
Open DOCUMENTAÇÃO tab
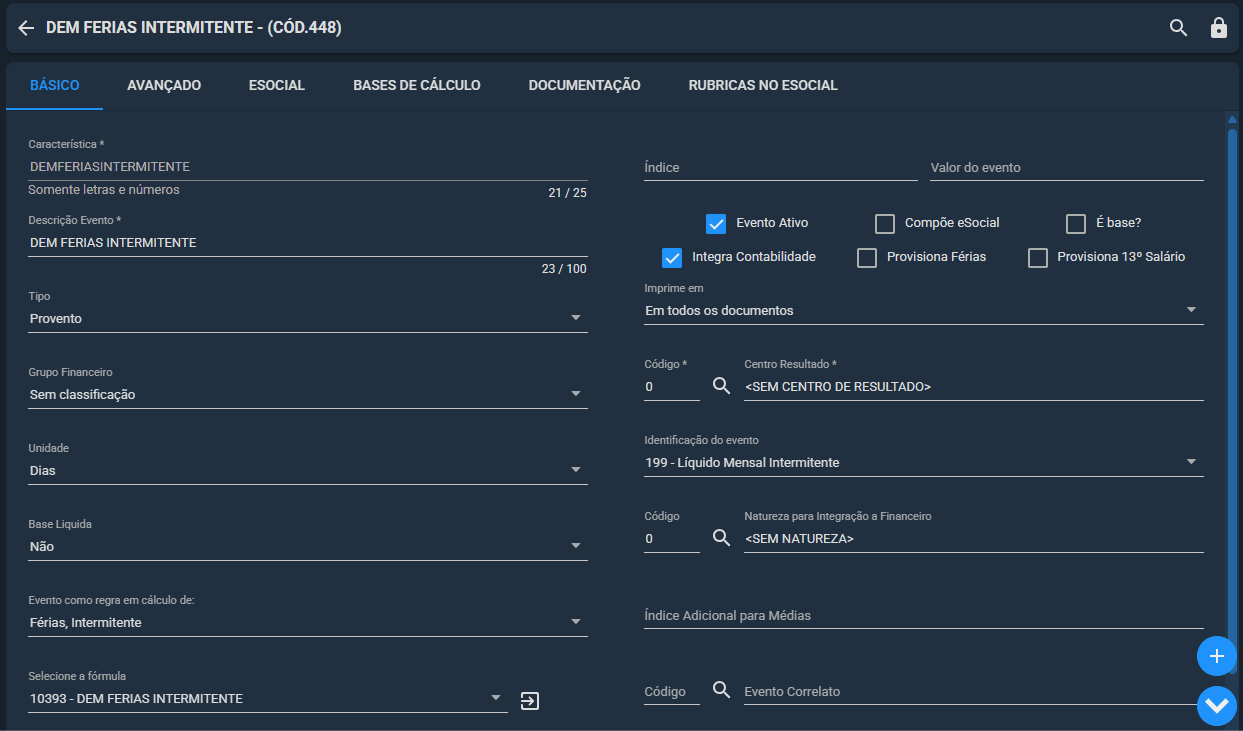click(x=585, y=85)
